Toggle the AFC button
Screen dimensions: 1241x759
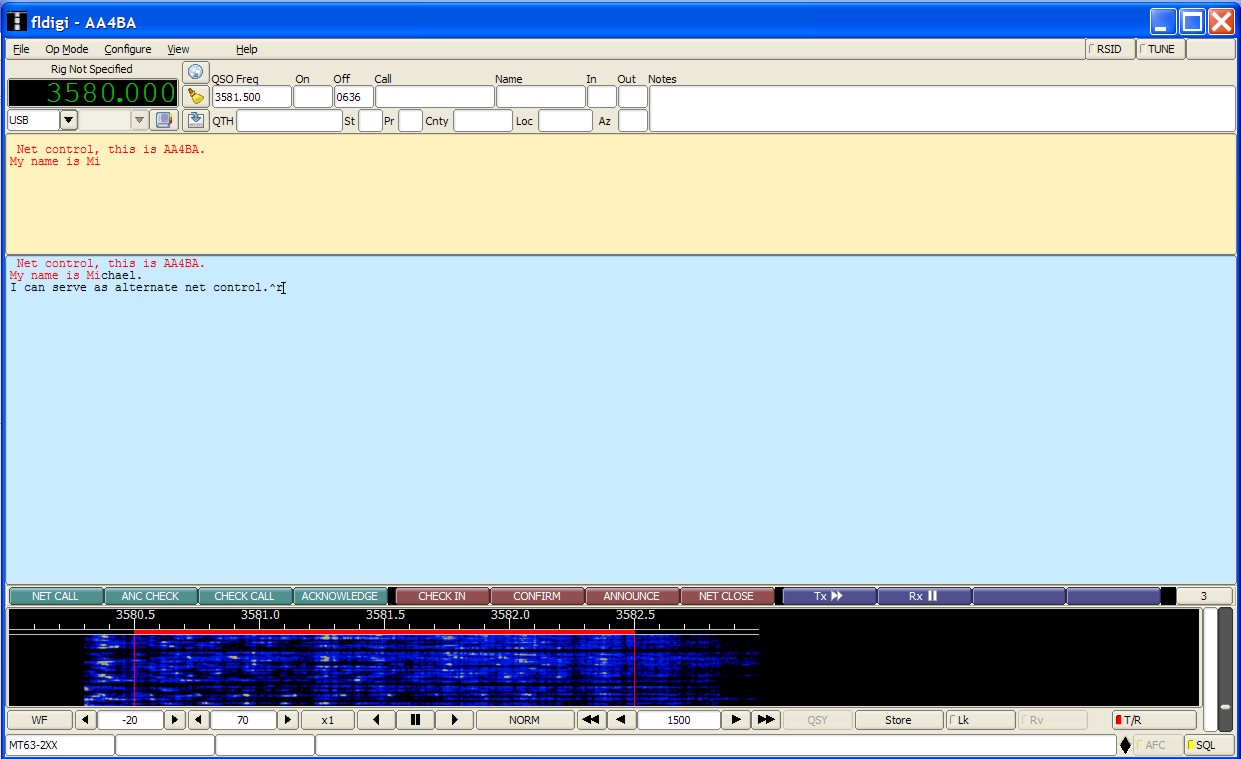click(1158, 745)
